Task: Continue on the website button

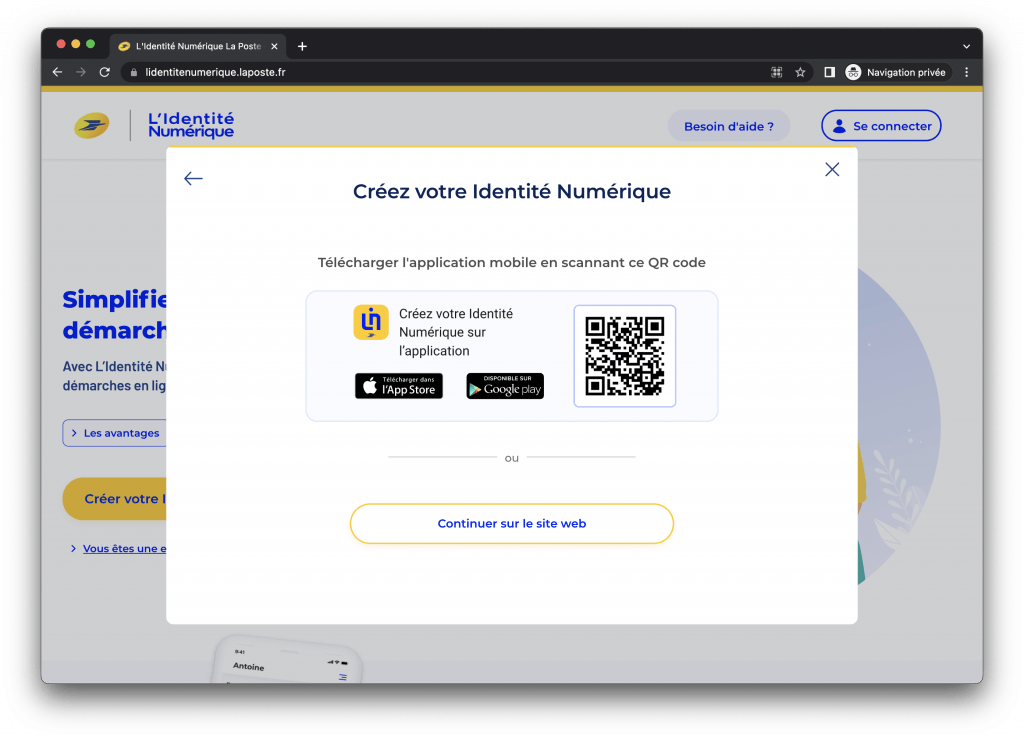Action: (x=512, y=524)
